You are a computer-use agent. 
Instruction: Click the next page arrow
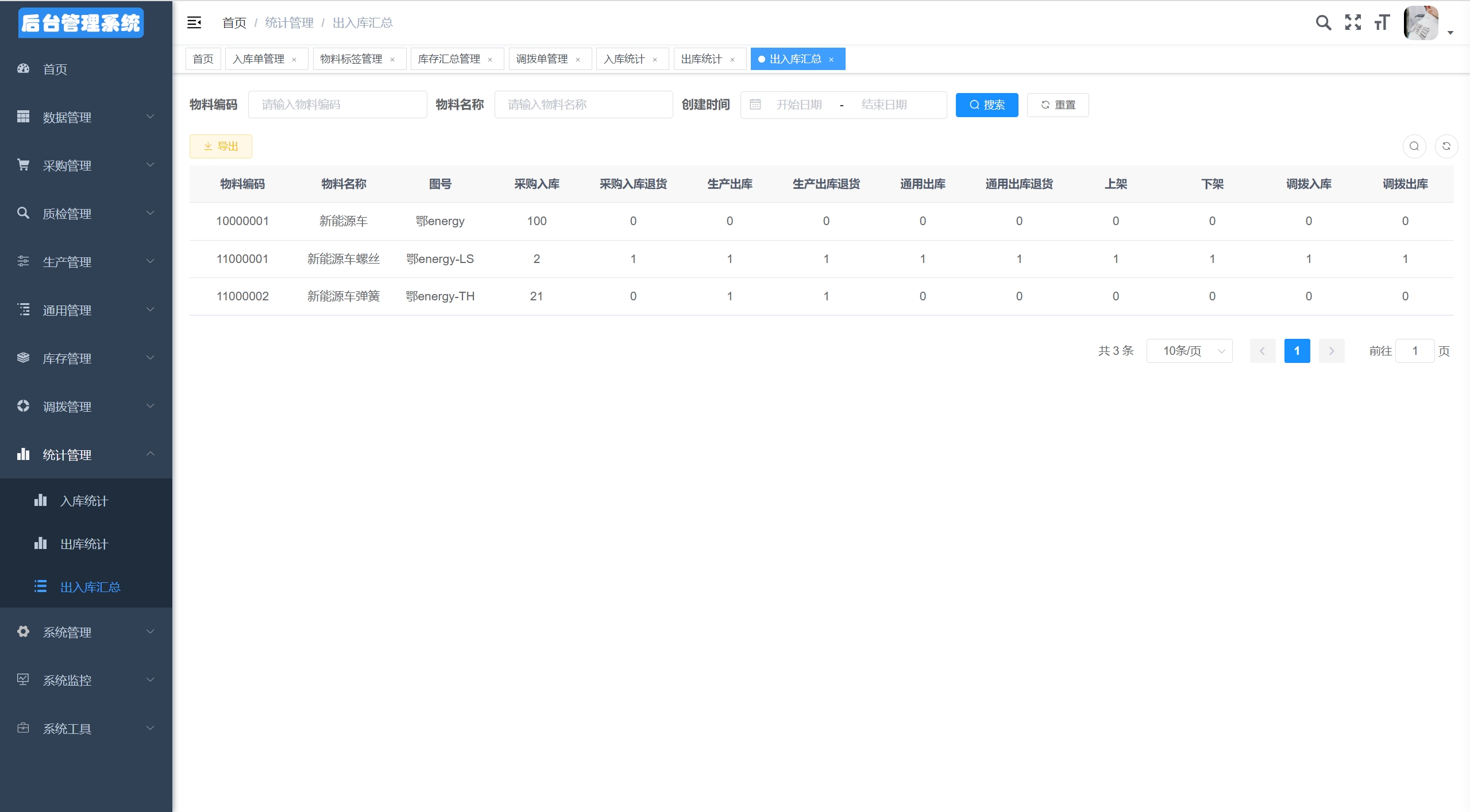pos(1331,351)
